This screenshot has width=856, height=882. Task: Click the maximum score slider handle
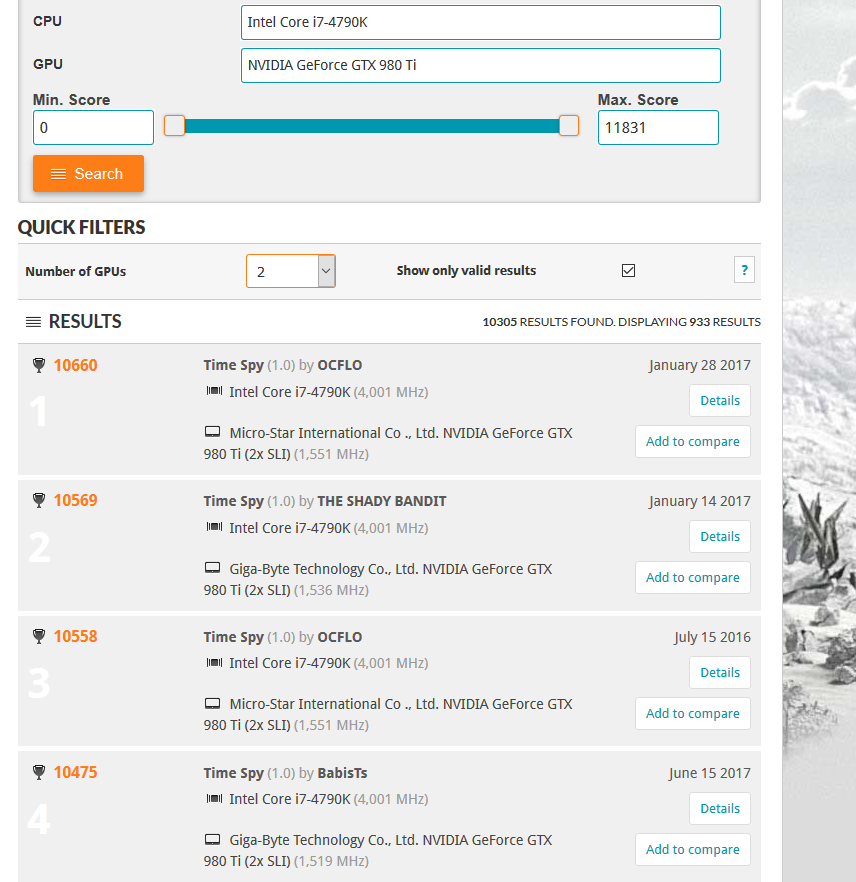pos(569,125)
